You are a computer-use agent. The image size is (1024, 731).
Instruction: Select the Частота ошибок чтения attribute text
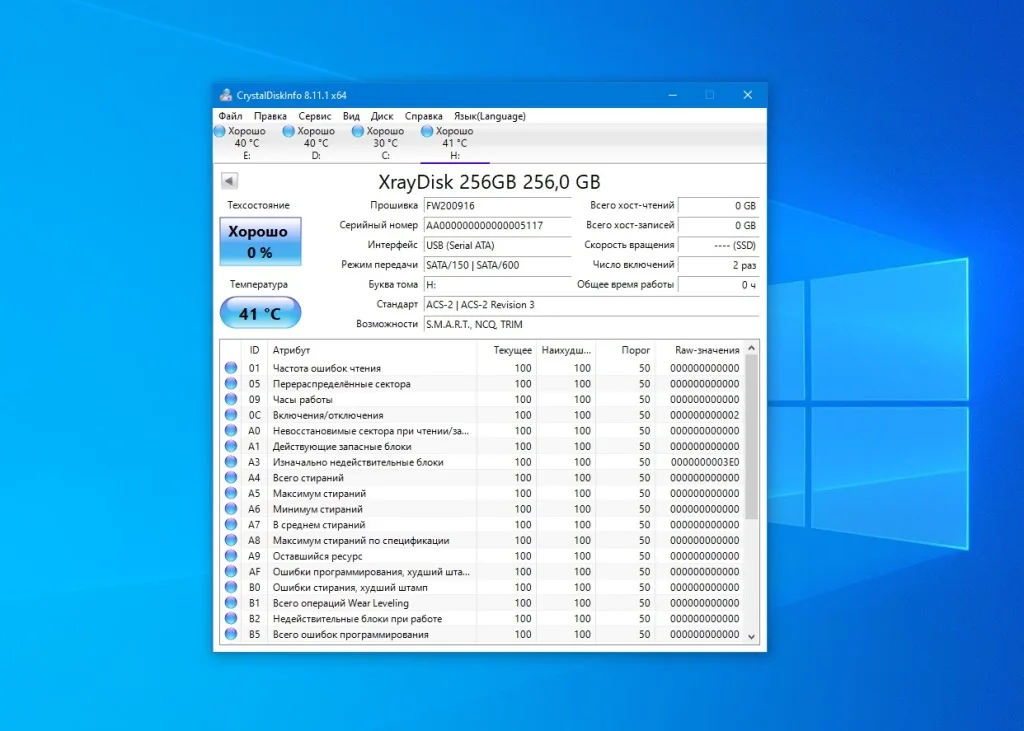click(327, 368)
